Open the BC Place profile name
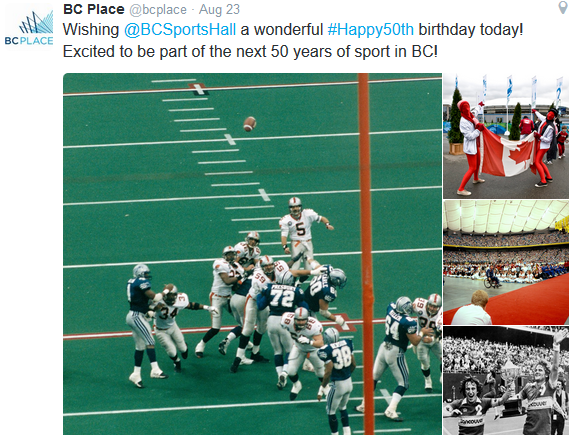 (x=94, y=9)
